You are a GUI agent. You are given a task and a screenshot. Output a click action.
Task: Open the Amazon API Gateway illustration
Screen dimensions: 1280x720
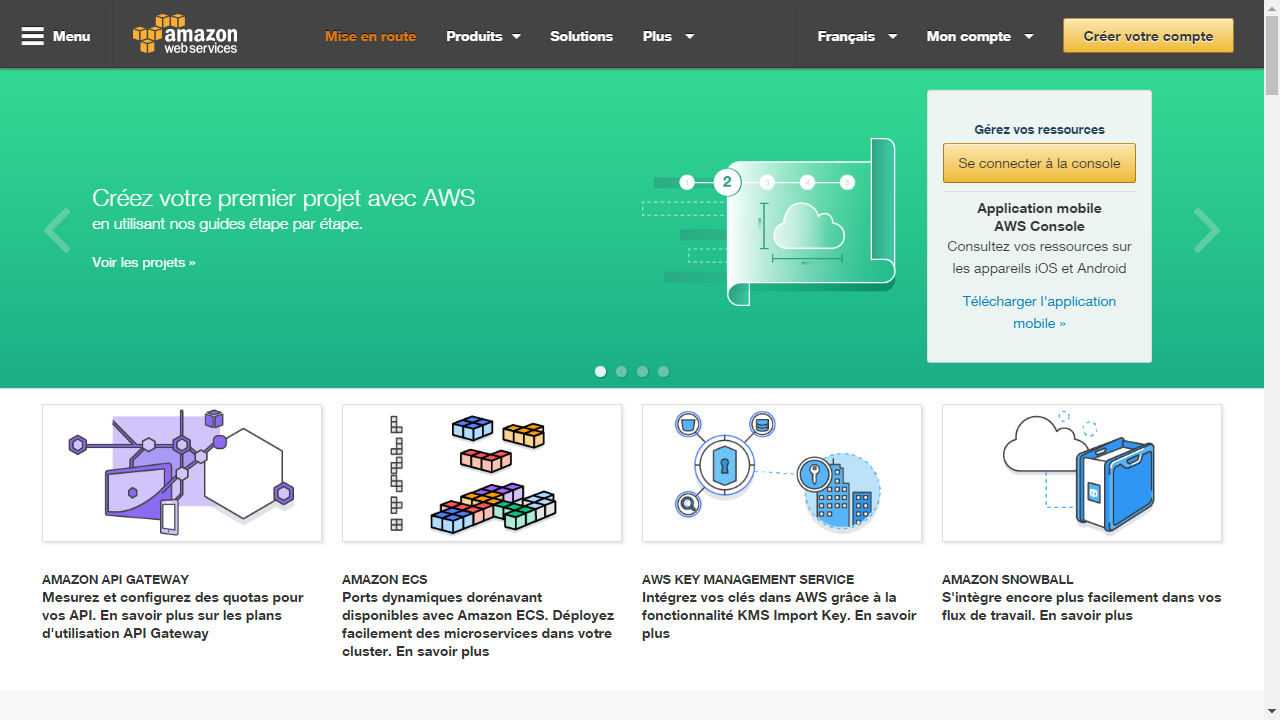point(182,473)
